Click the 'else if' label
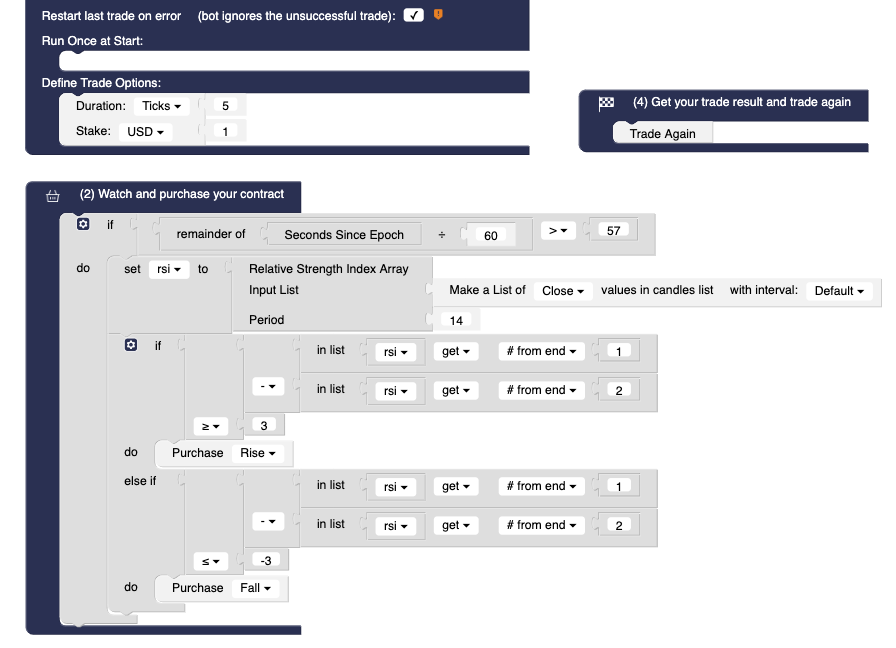 140,481
